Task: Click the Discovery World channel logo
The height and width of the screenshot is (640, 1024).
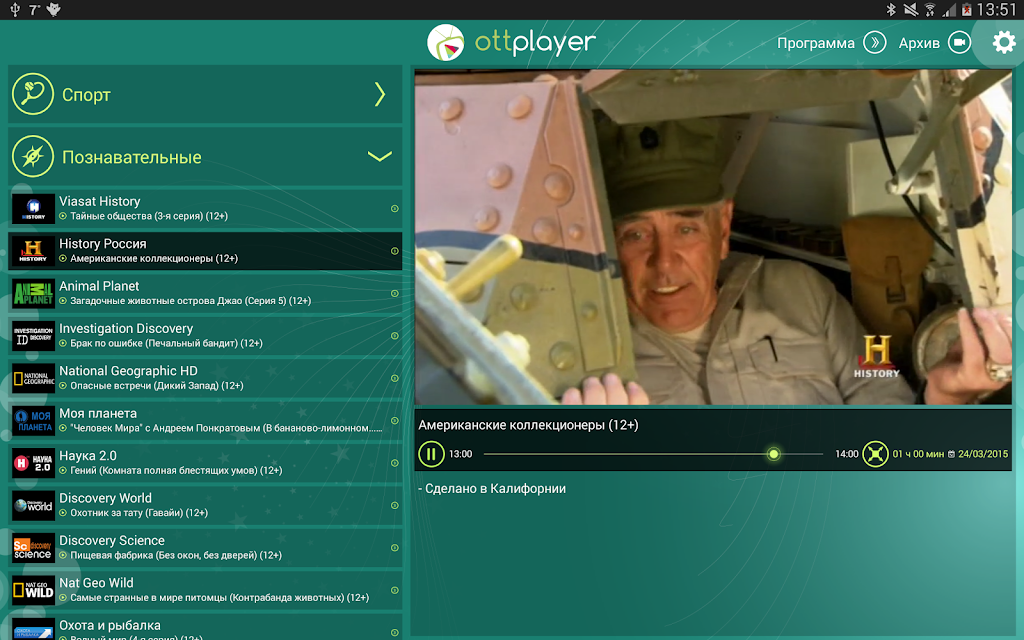Action: point(33,505)
